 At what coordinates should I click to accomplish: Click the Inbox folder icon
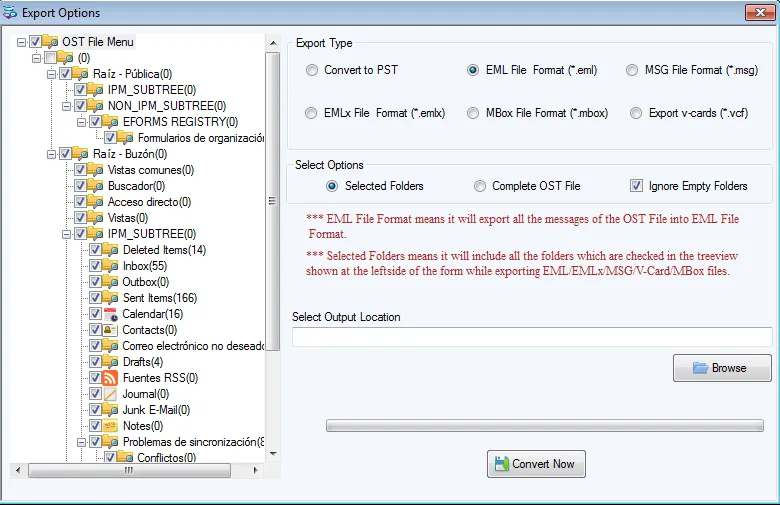coord(110,266)
